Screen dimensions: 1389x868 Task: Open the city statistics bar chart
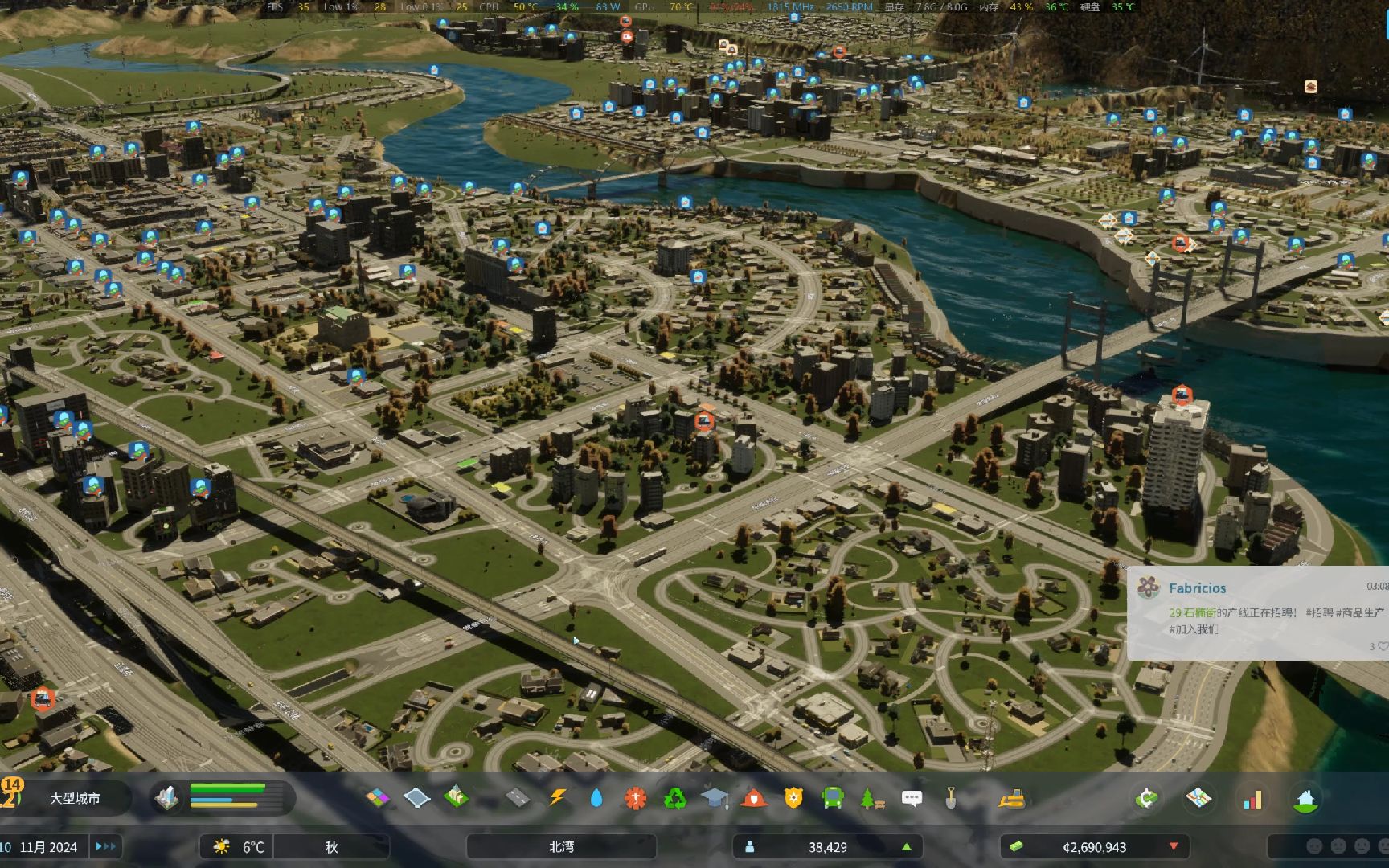click(x=1252, y=799)
